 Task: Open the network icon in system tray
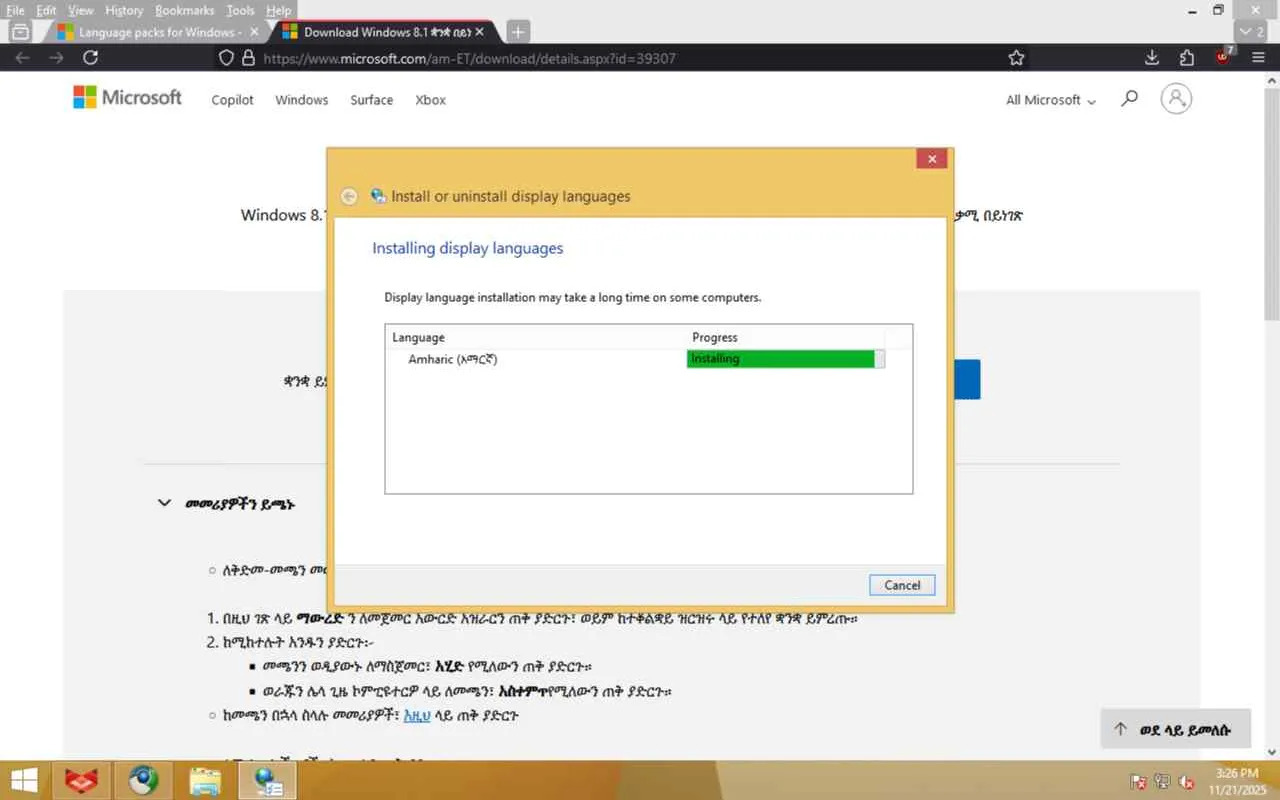[x=1162, y=782]
